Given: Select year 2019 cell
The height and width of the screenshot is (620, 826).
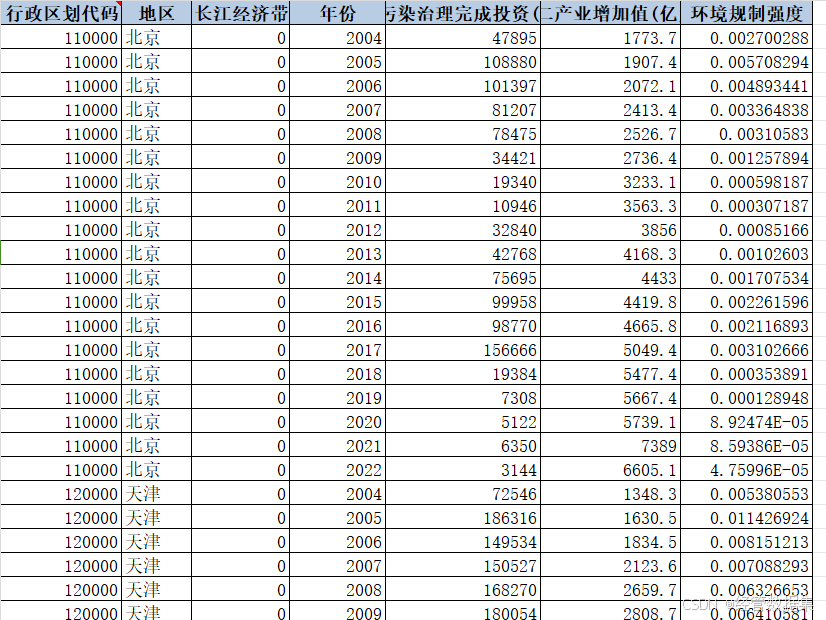Looking at the screenshot, I should [x=337, y=398].
